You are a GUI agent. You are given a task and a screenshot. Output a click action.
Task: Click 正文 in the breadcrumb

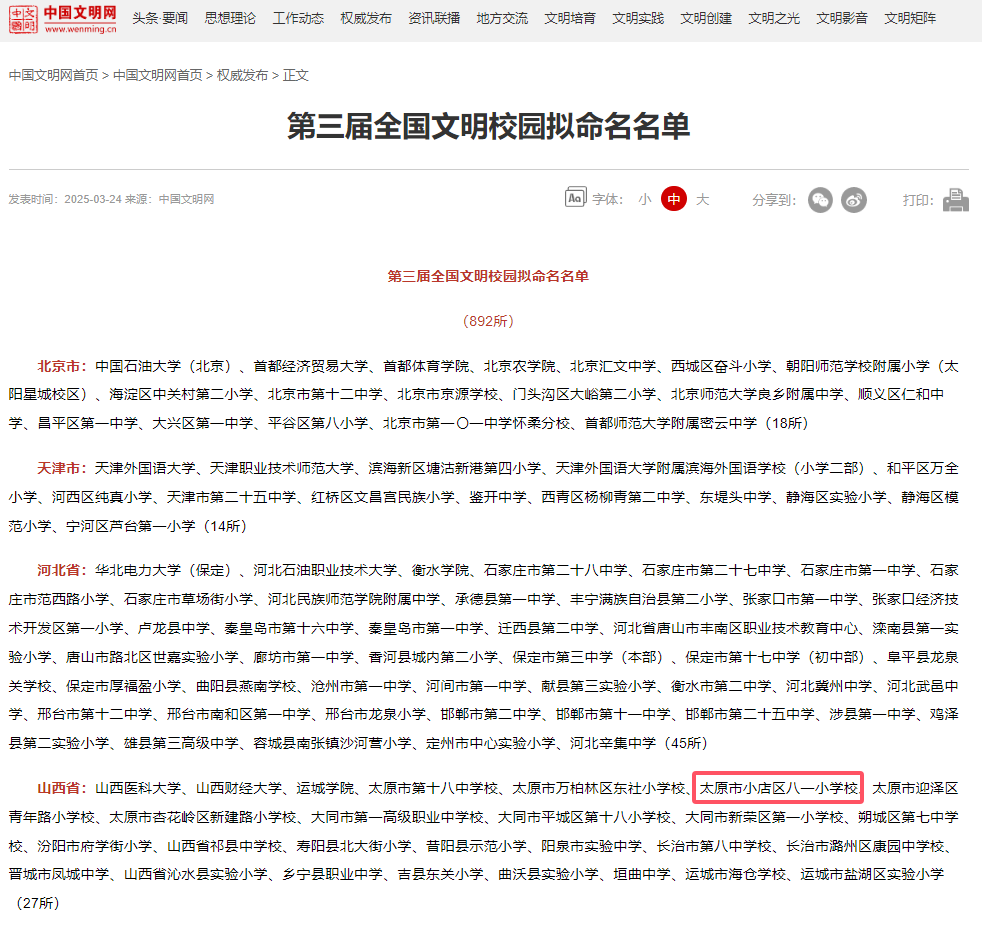pyautogui.click(x=296, y=75)
